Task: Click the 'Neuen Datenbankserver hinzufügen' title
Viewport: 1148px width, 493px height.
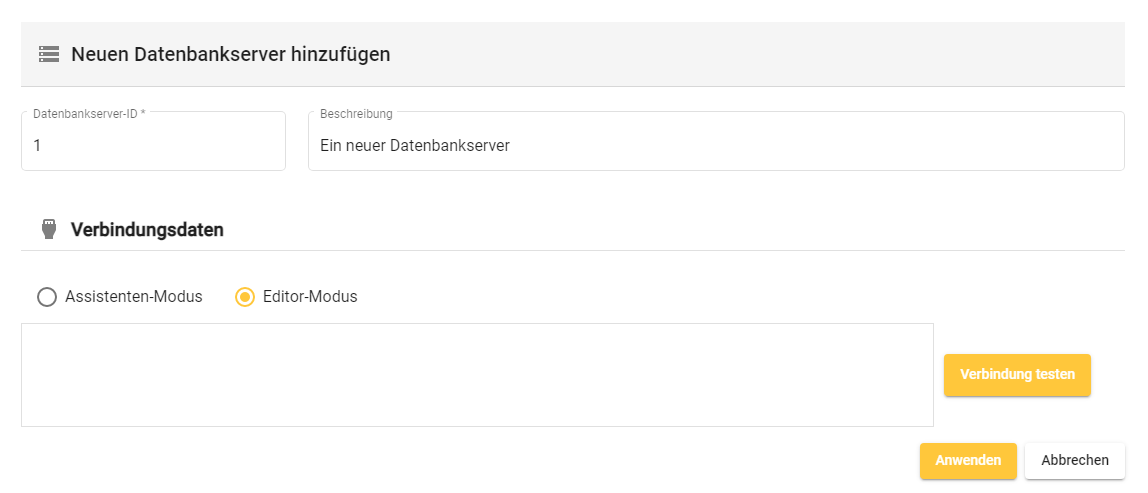Action: click(x=230, y=54)
